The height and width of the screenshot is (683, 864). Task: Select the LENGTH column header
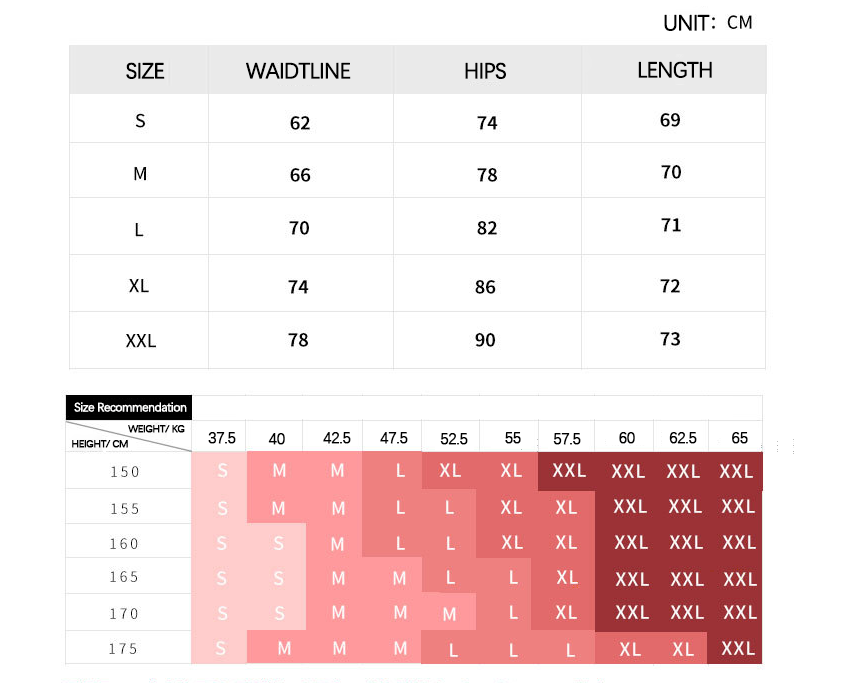tap(675, 70)
